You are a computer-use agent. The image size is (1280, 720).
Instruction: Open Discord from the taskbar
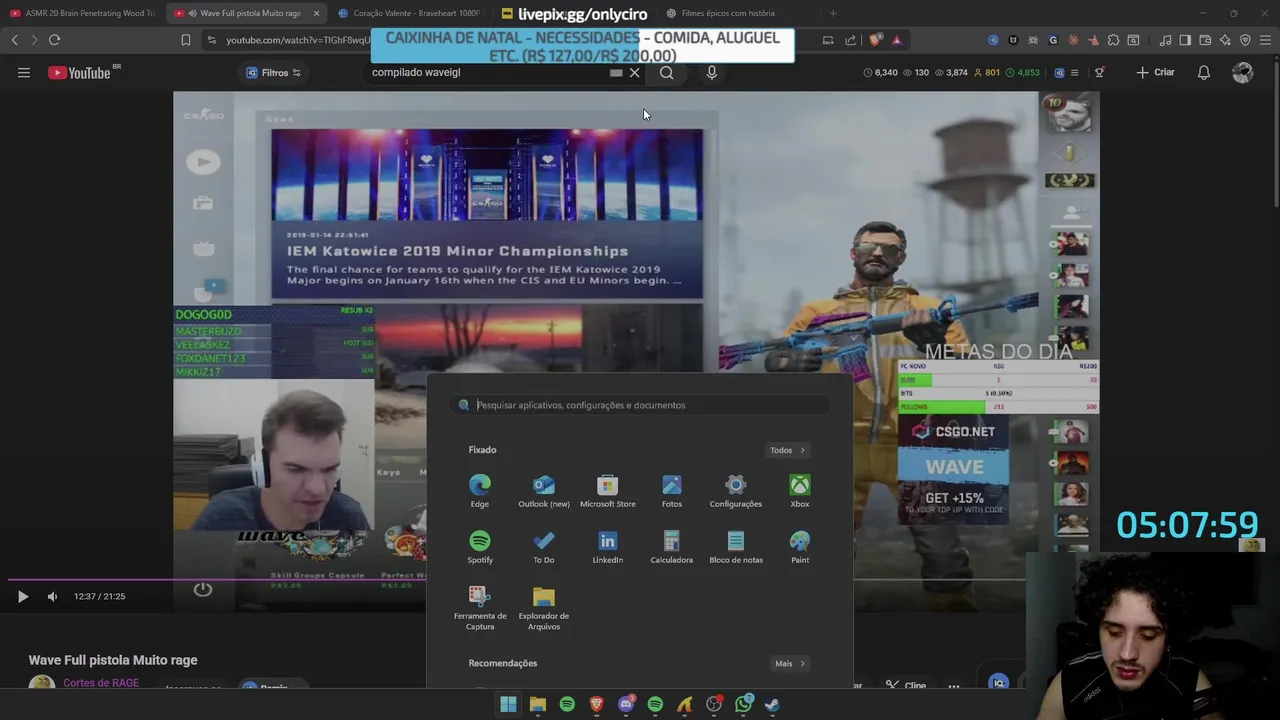coord(626,704)
